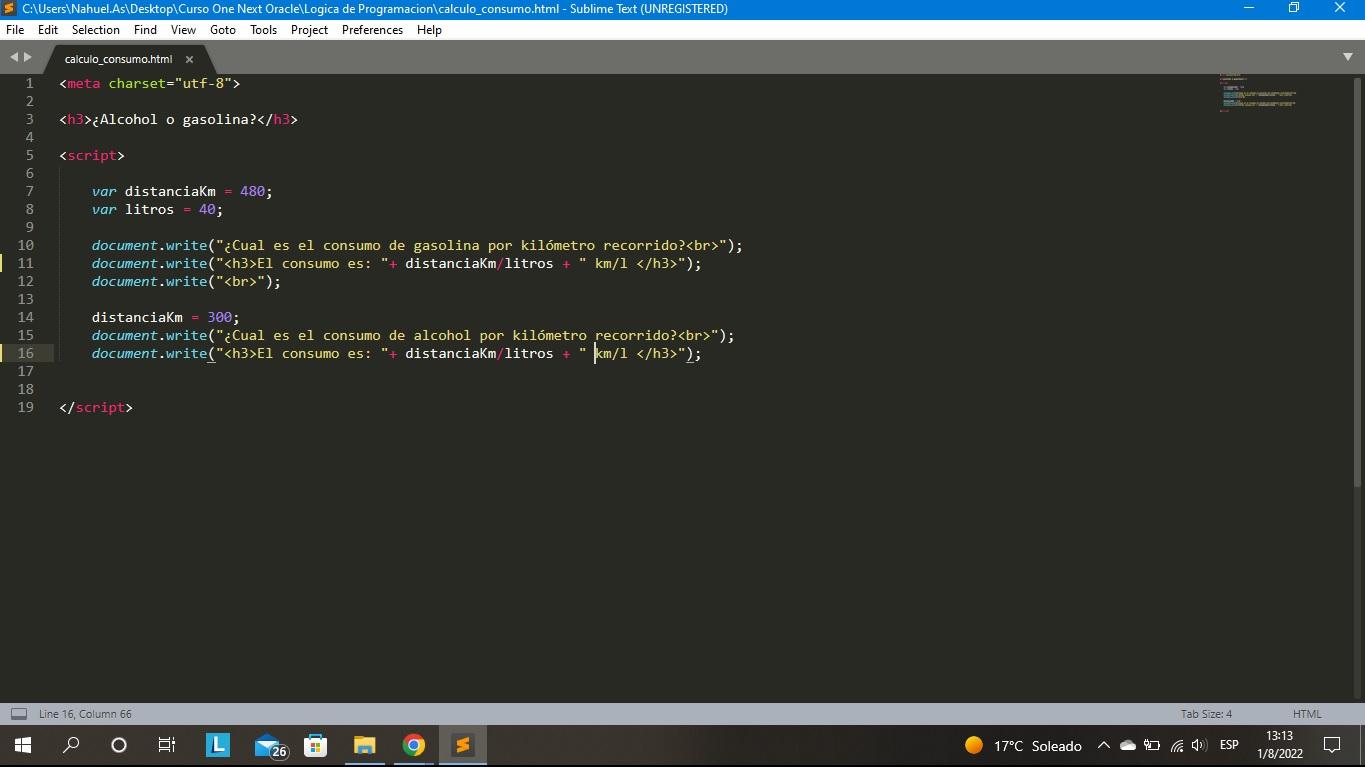Go to next tab with right arrow
Viewport: 1365px width, 767px height.
pos(28,58)
